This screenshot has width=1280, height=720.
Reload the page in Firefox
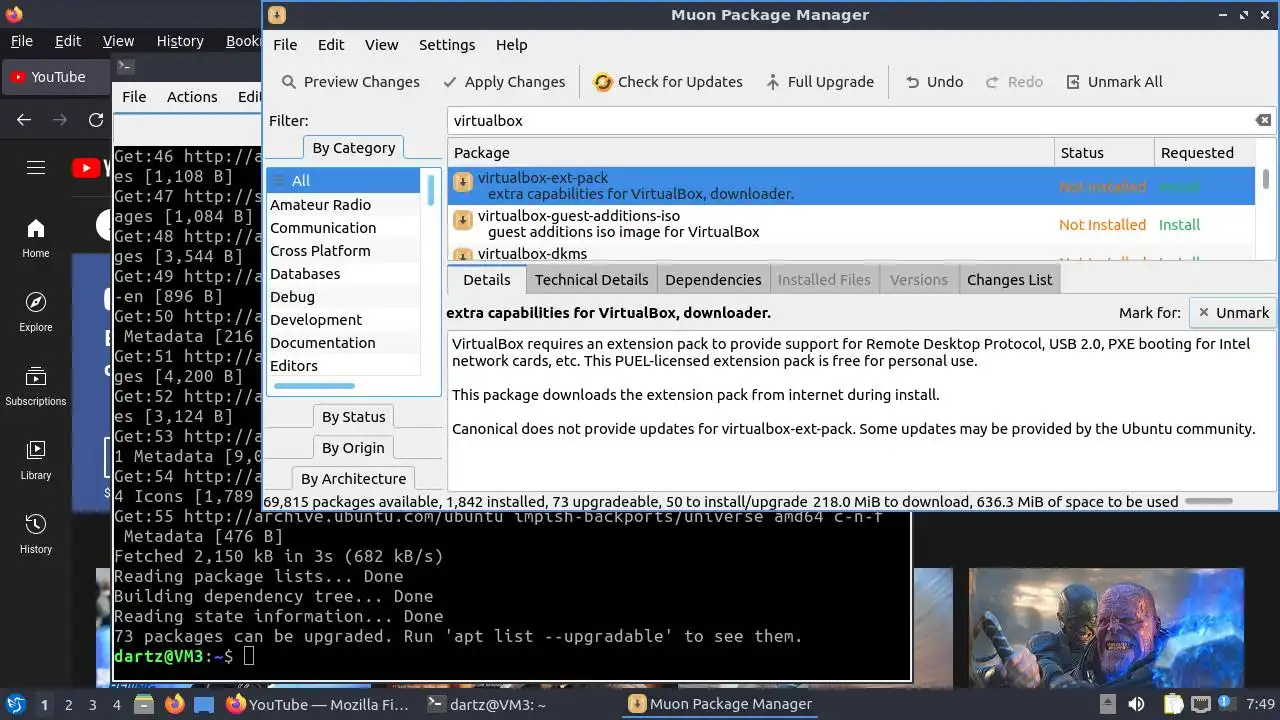coord(96,120)
